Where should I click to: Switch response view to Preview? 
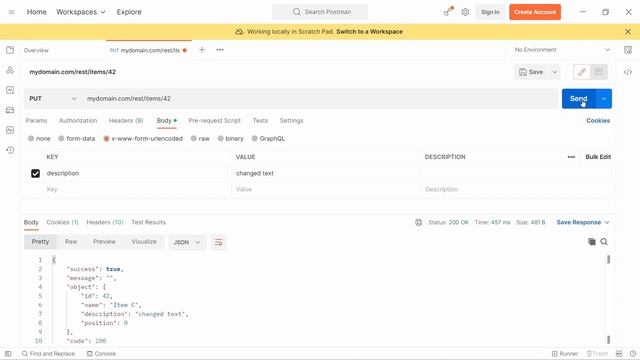[104, 242]
